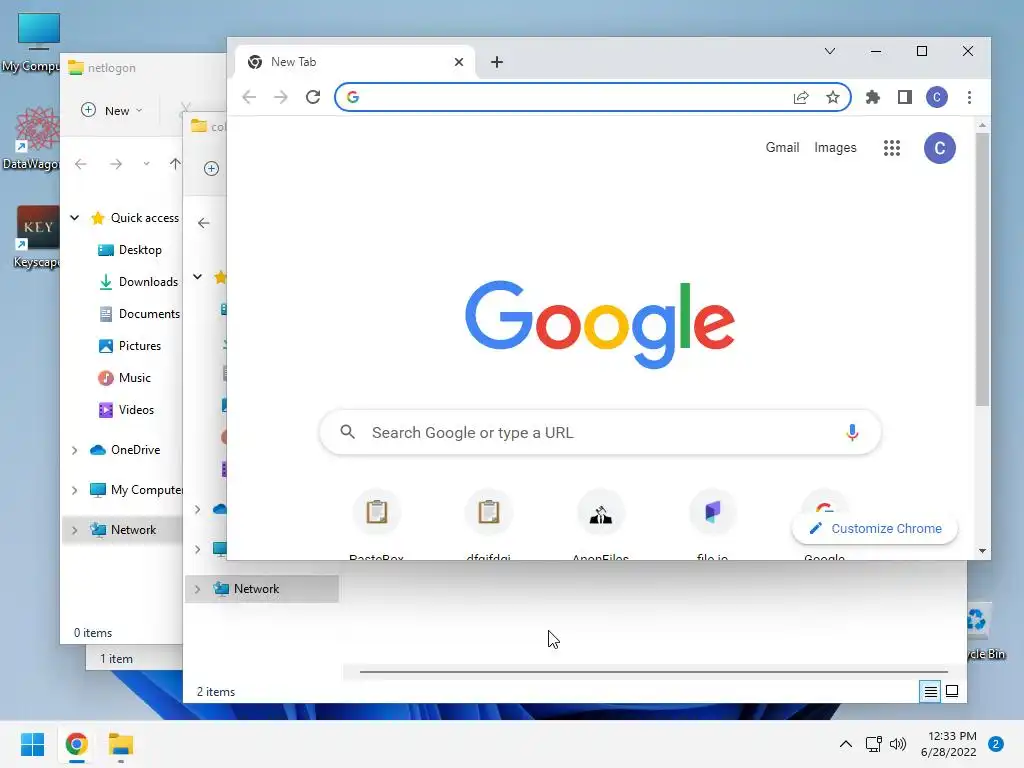The height and width of the screenshot is (768, 1024).
Task: Open Google account C avatar on page
Action: (x=940, y=148)
